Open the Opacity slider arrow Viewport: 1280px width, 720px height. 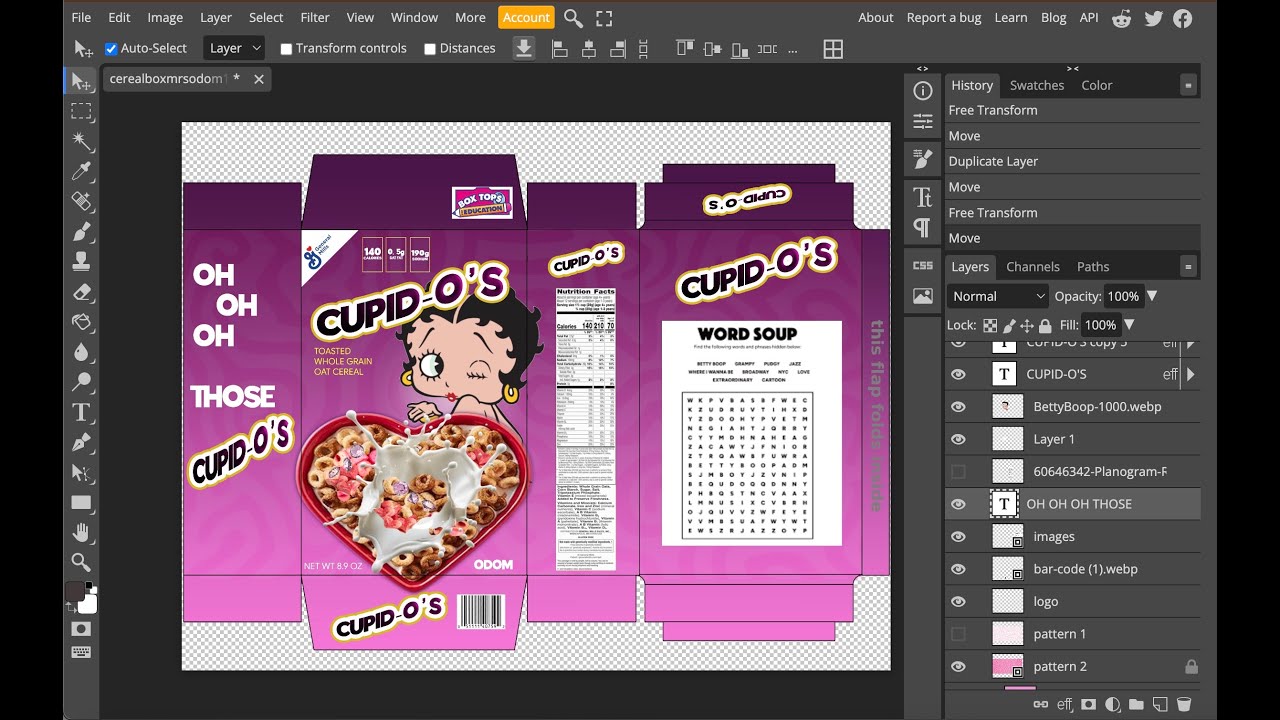point(1151,296)
